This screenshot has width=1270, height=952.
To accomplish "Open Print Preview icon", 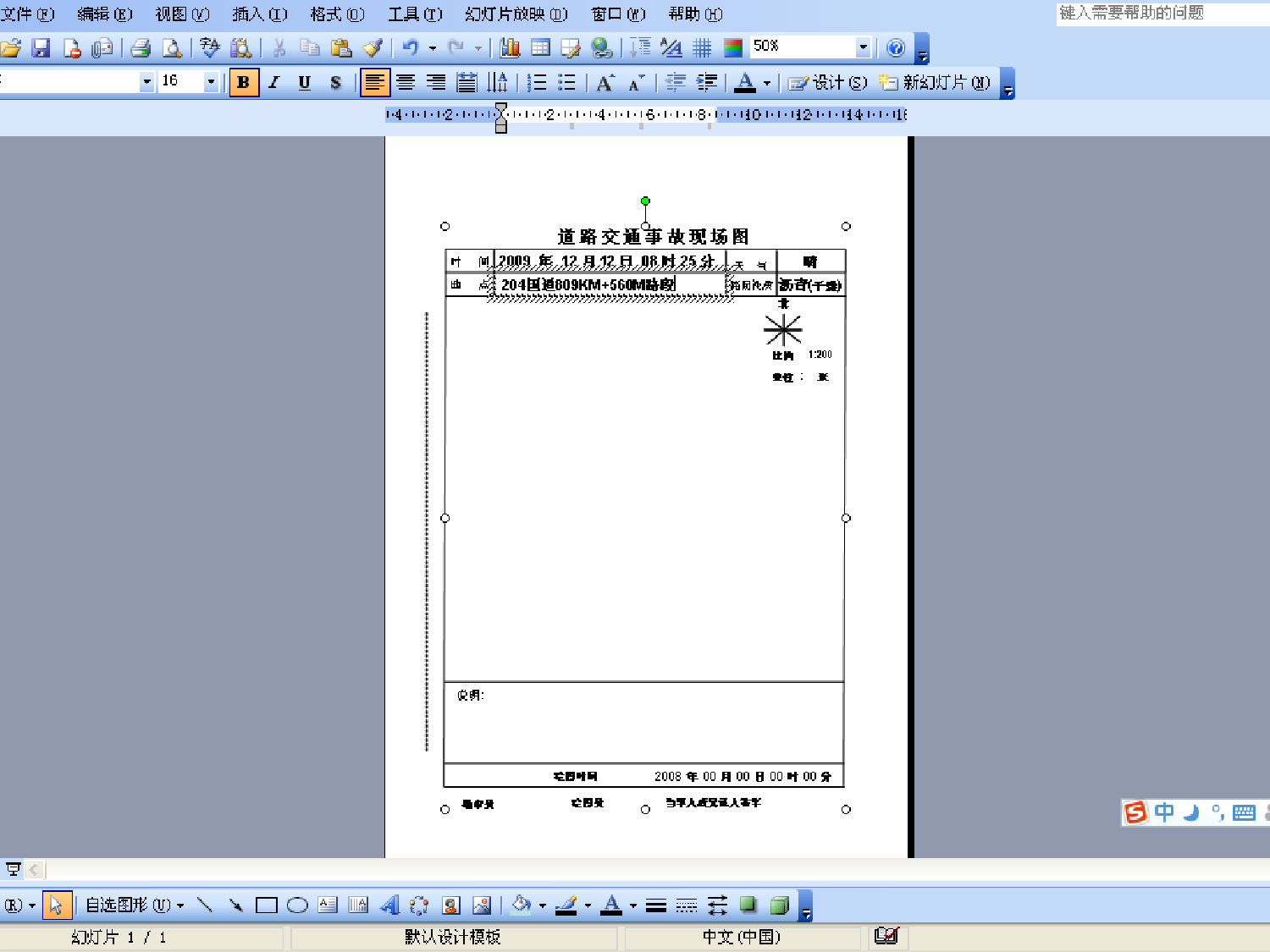I will point(172,48).
